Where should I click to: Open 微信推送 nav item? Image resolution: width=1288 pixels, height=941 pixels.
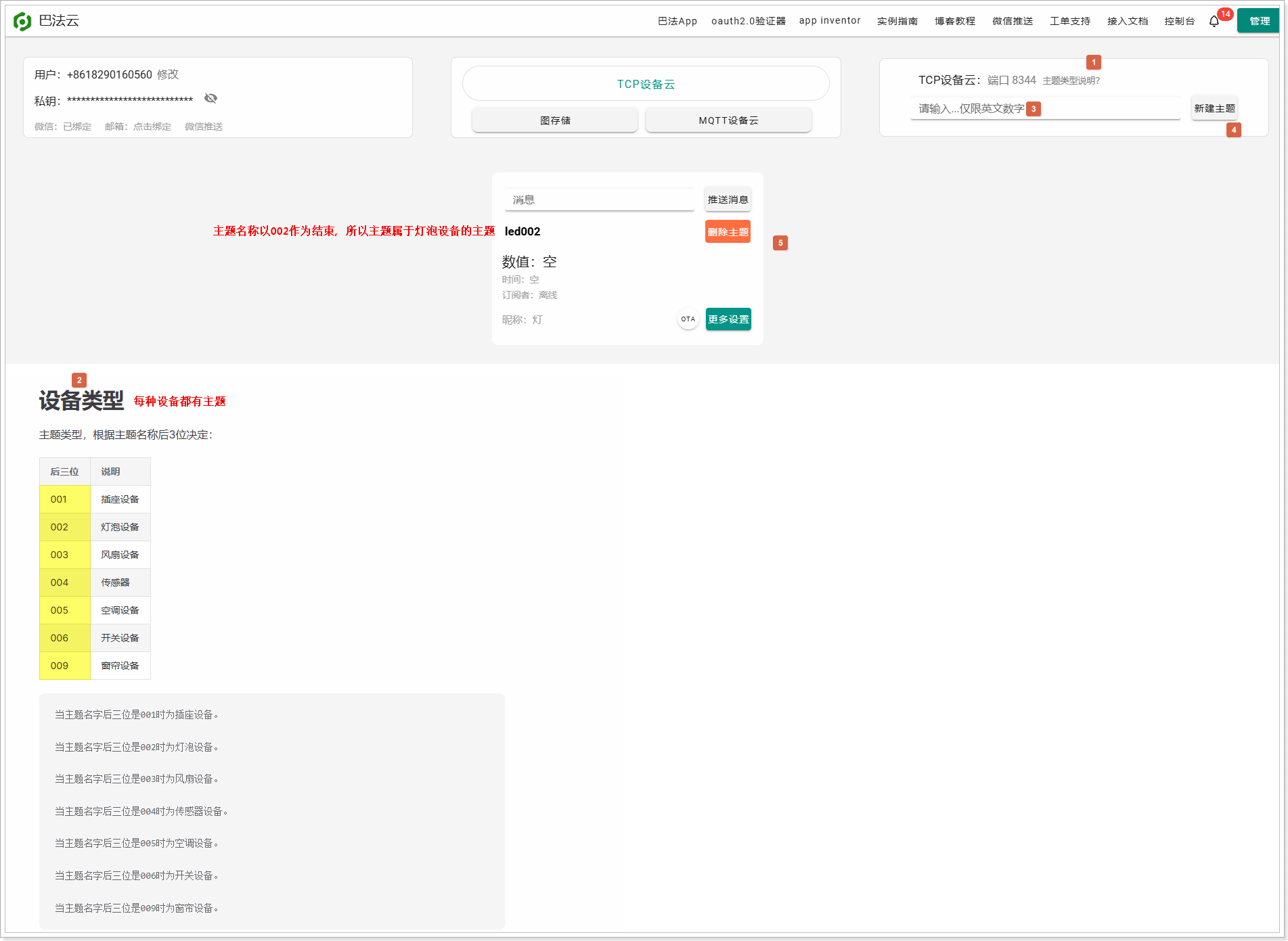(x=1013, y=21)
